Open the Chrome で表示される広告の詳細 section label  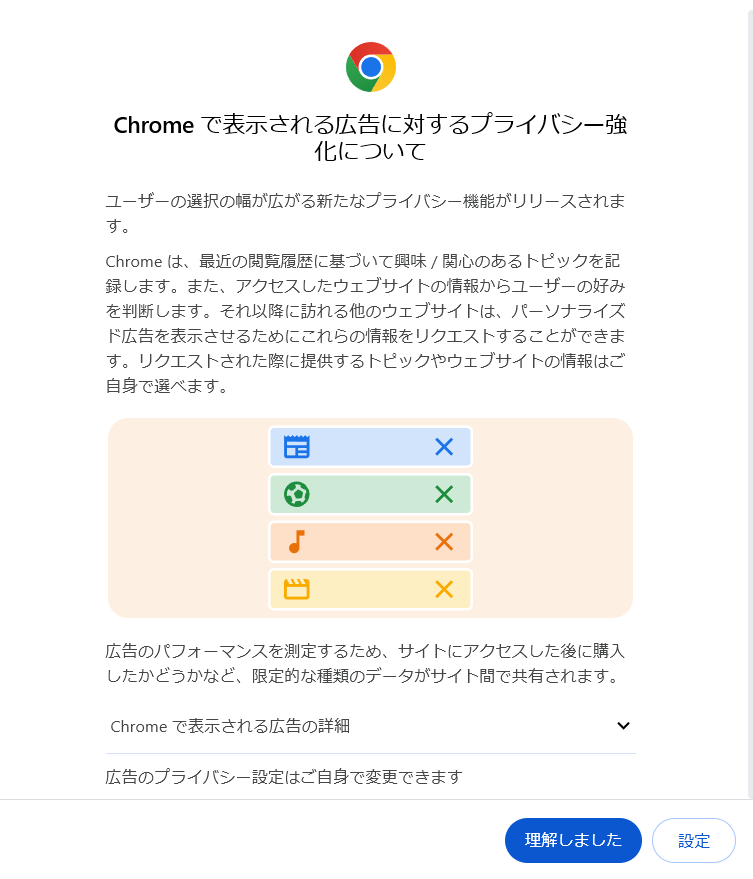pos(230,726)
